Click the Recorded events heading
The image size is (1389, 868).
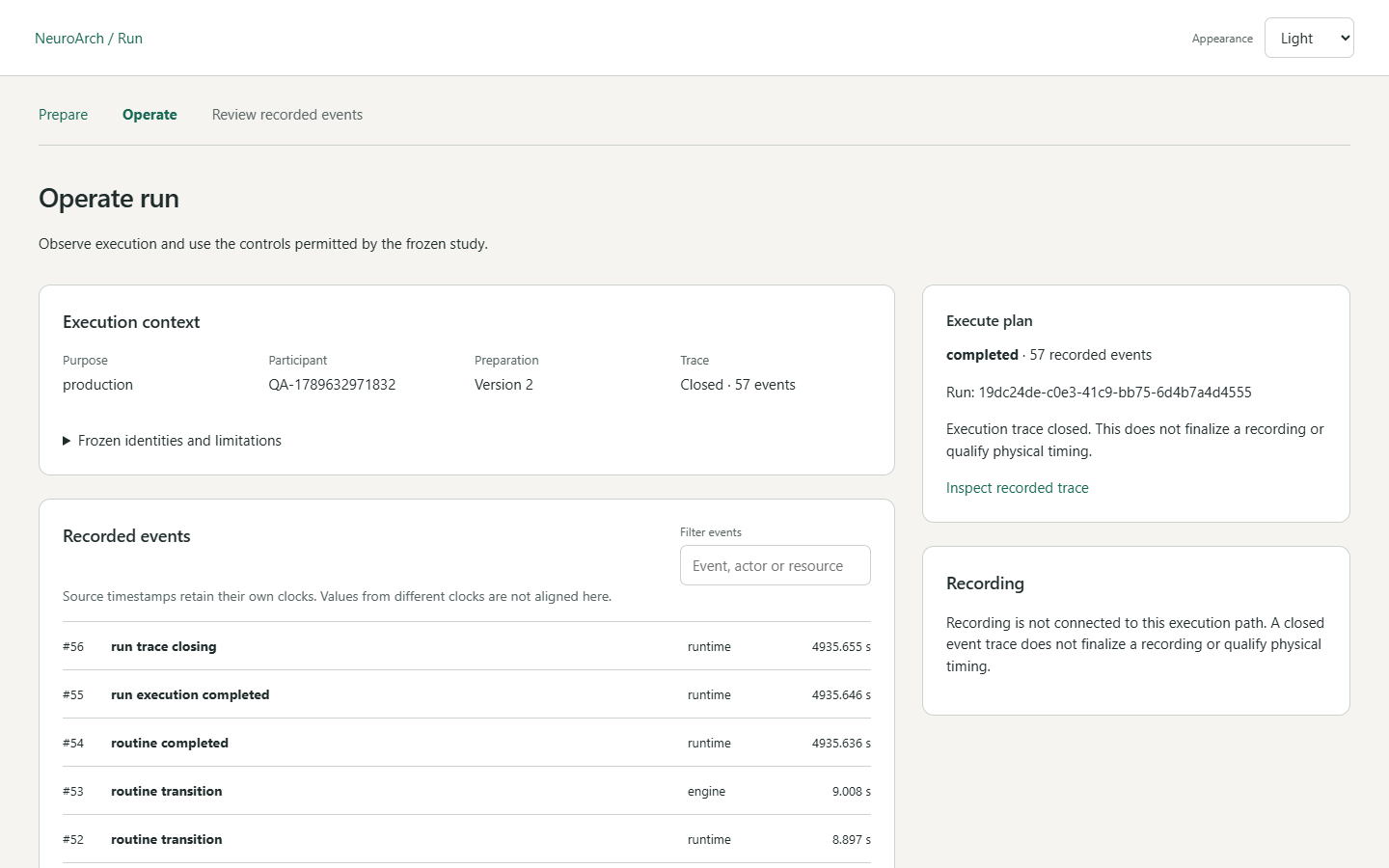coord(126,536)
